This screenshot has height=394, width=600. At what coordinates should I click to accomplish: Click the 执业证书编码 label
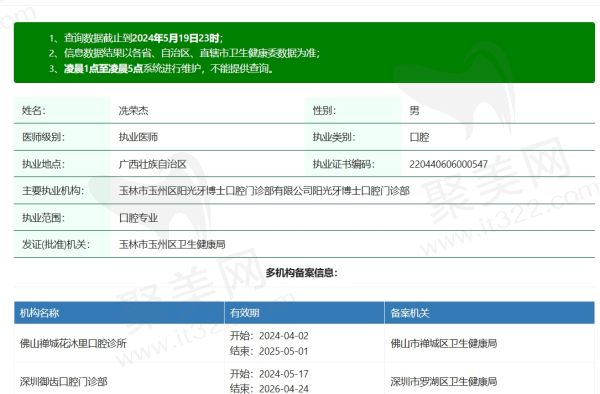344,164
